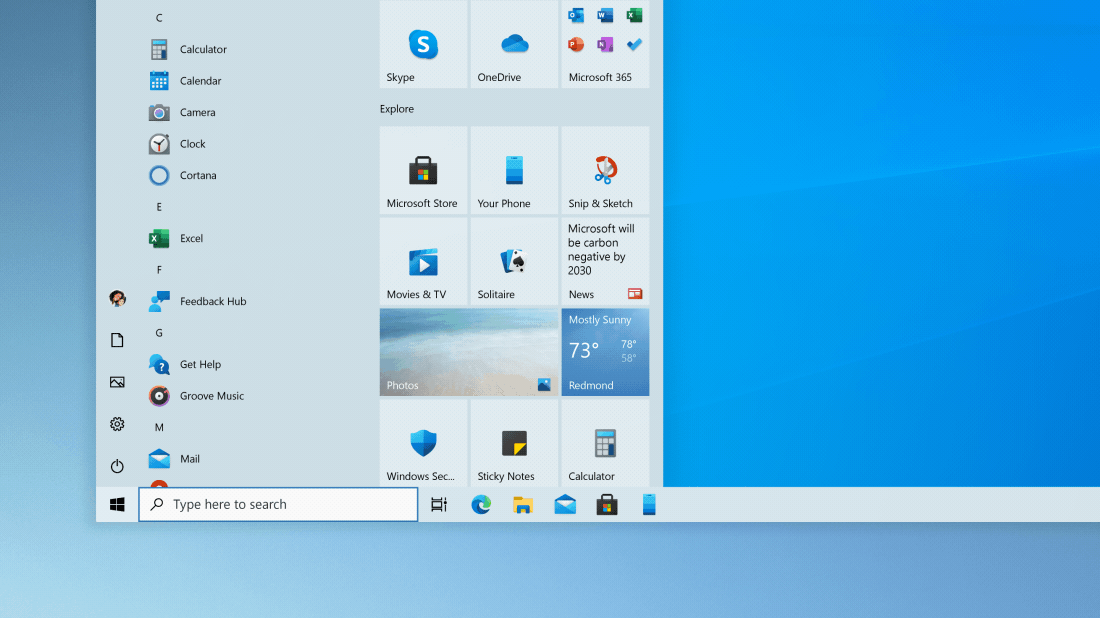Open the Skype app tile

(423, 44)
